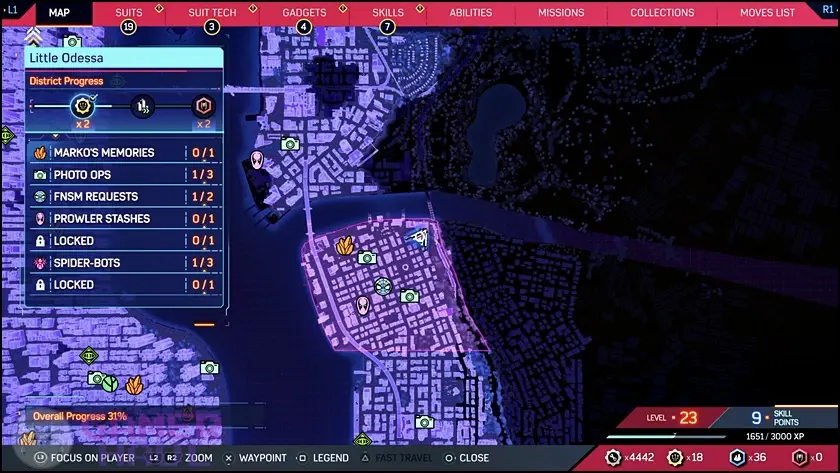Select the Prowler Stashes row
The width and height of the screenshot is (840, 473).
coord(124,219)
